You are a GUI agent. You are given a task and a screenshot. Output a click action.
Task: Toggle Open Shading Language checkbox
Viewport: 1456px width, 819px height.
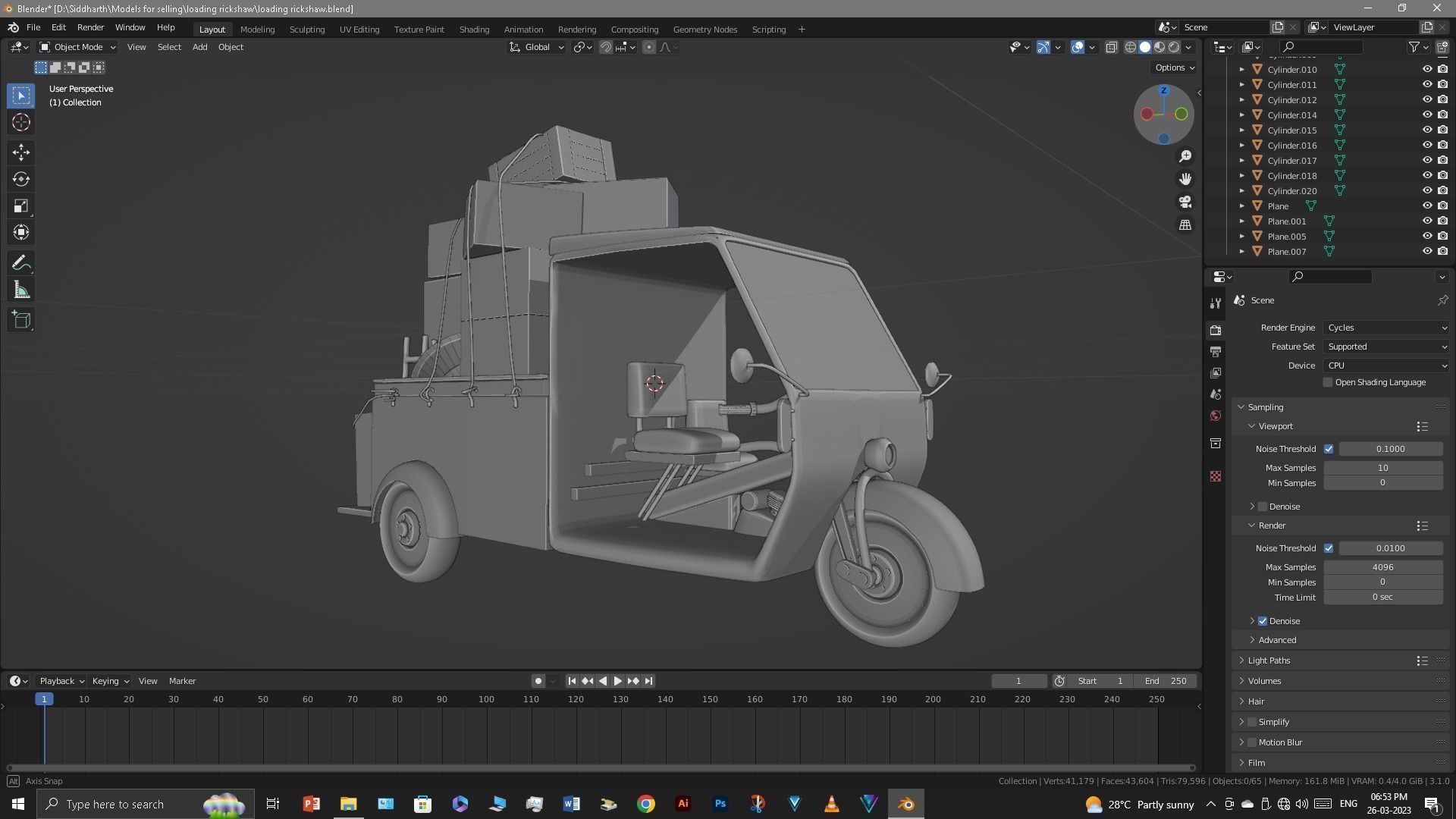[1328, 382]
